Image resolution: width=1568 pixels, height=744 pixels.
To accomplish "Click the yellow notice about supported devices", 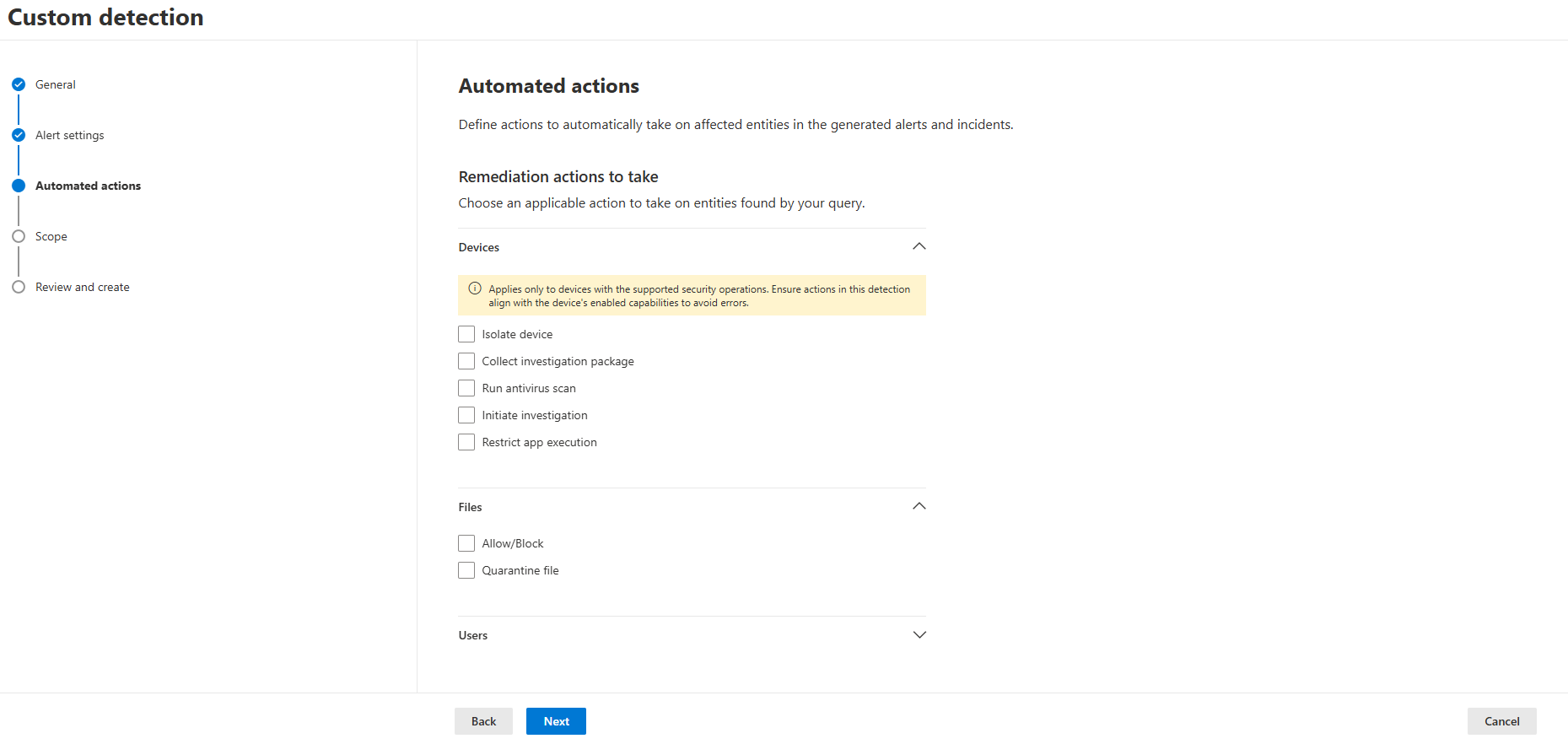I will coord(692,295).
